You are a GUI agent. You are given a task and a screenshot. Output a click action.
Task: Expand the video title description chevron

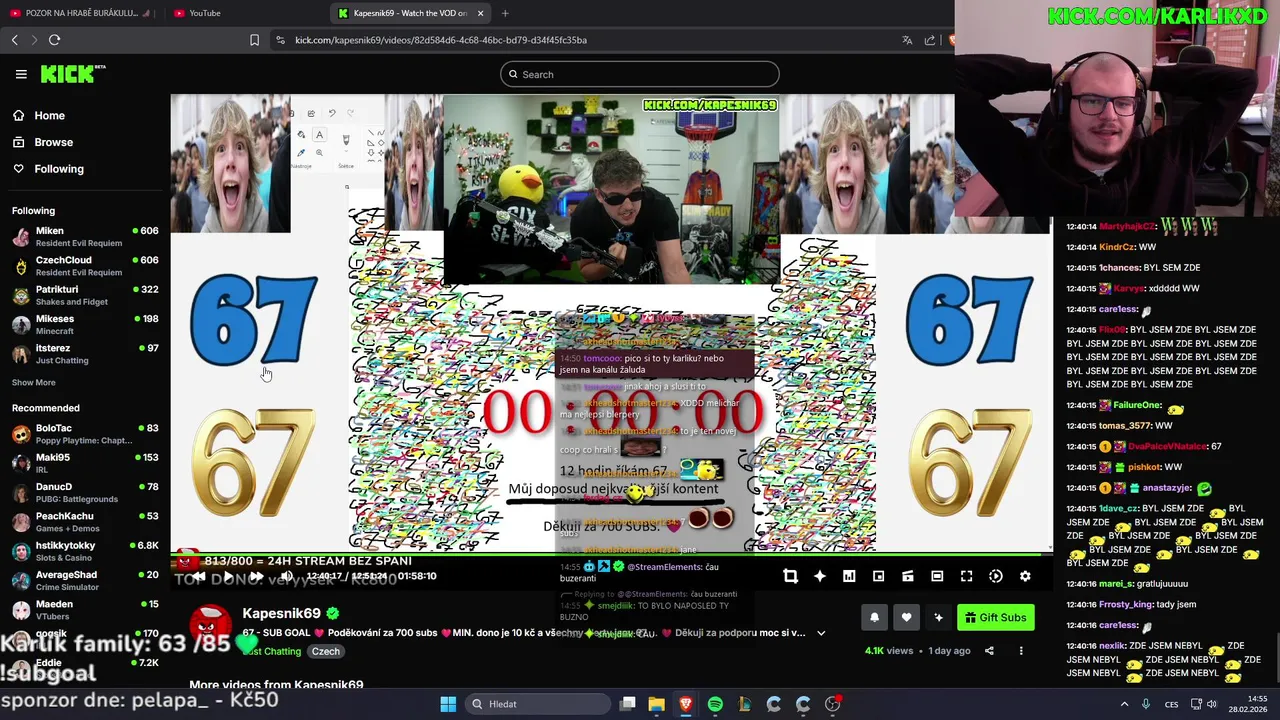click(821, 633)
